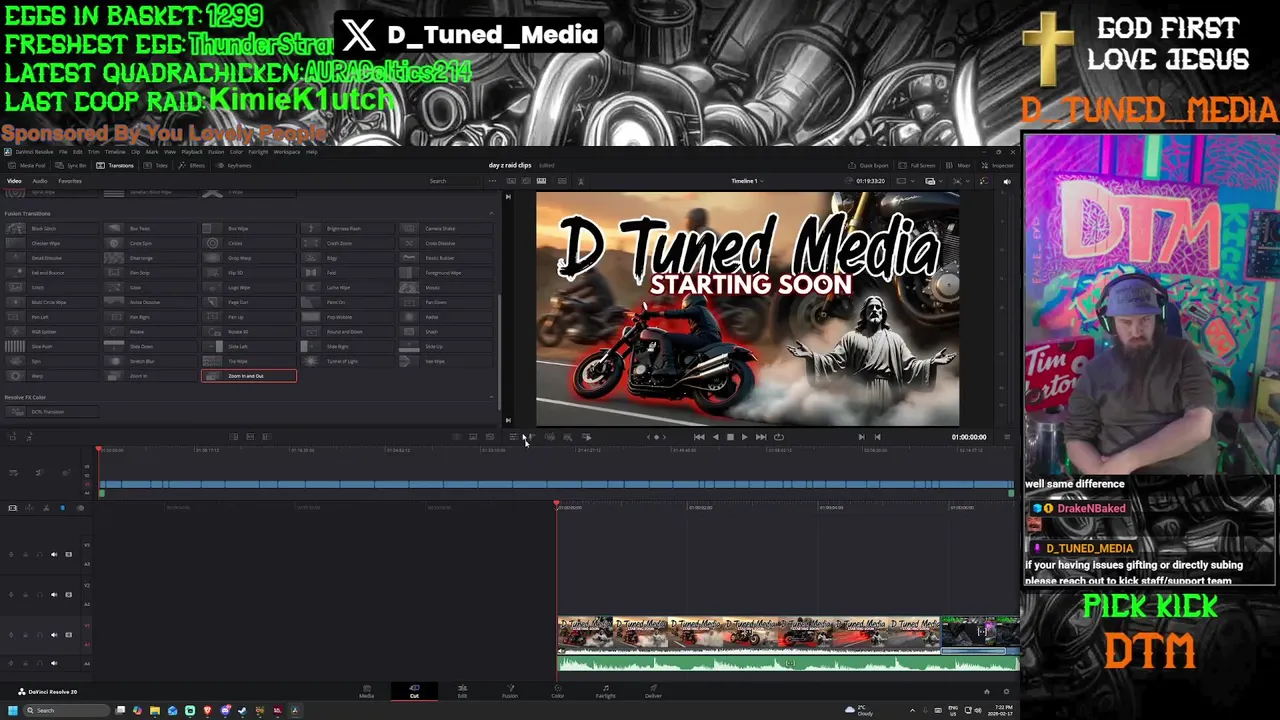The width and height of the screenshot is (1280, 720).
Task: Open the Timeline 1 dropdown
Action: coord(747,181)
